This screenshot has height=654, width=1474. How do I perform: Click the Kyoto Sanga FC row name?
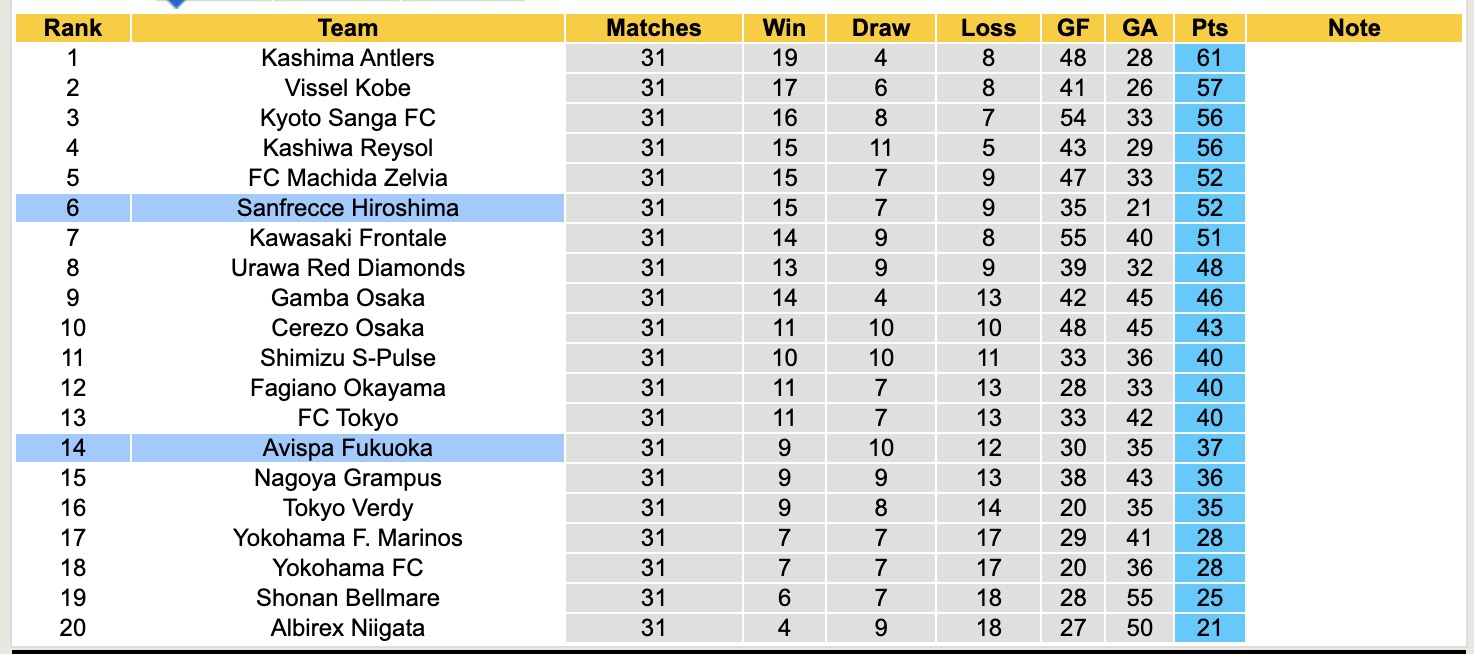click(x=347, y=118)
